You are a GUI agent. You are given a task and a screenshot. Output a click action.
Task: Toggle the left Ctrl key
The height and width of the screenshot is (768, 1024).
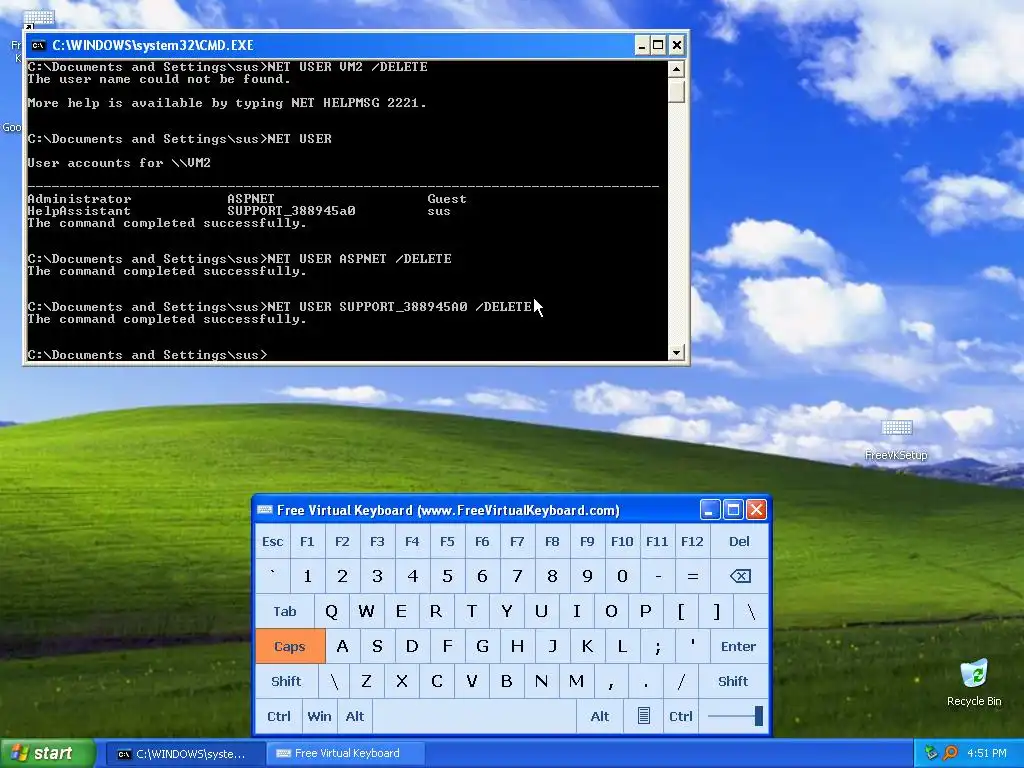tap(279, 716)
